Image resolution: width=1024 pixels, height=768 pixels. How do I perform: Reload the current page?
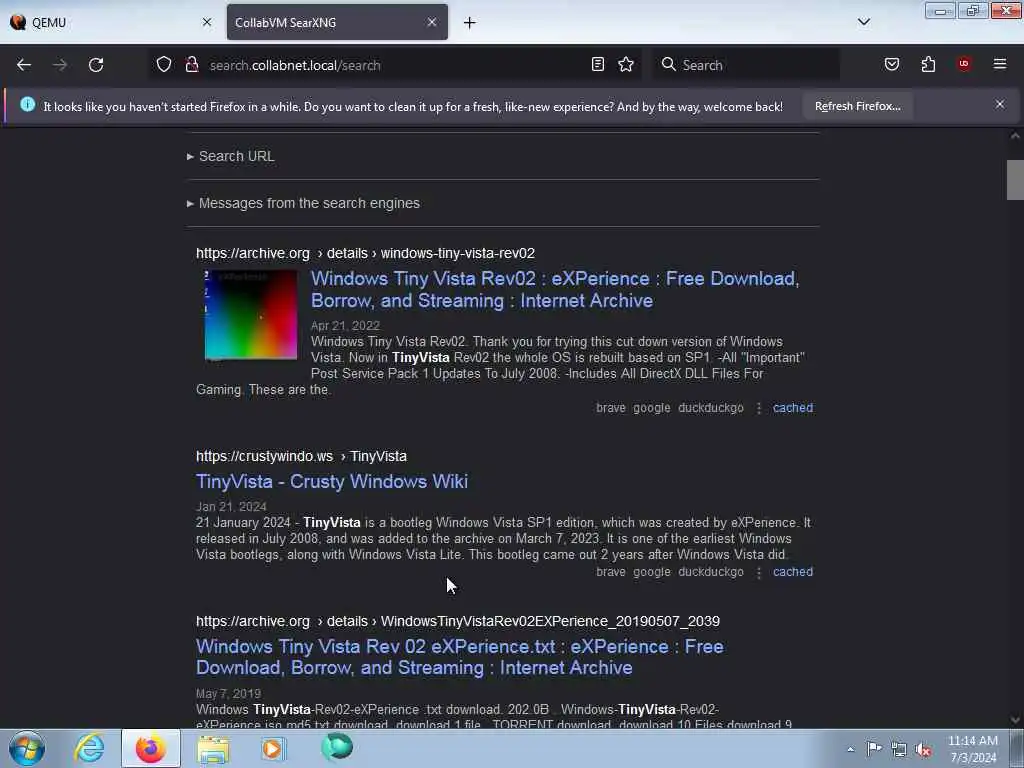click(x=96, y=65)
